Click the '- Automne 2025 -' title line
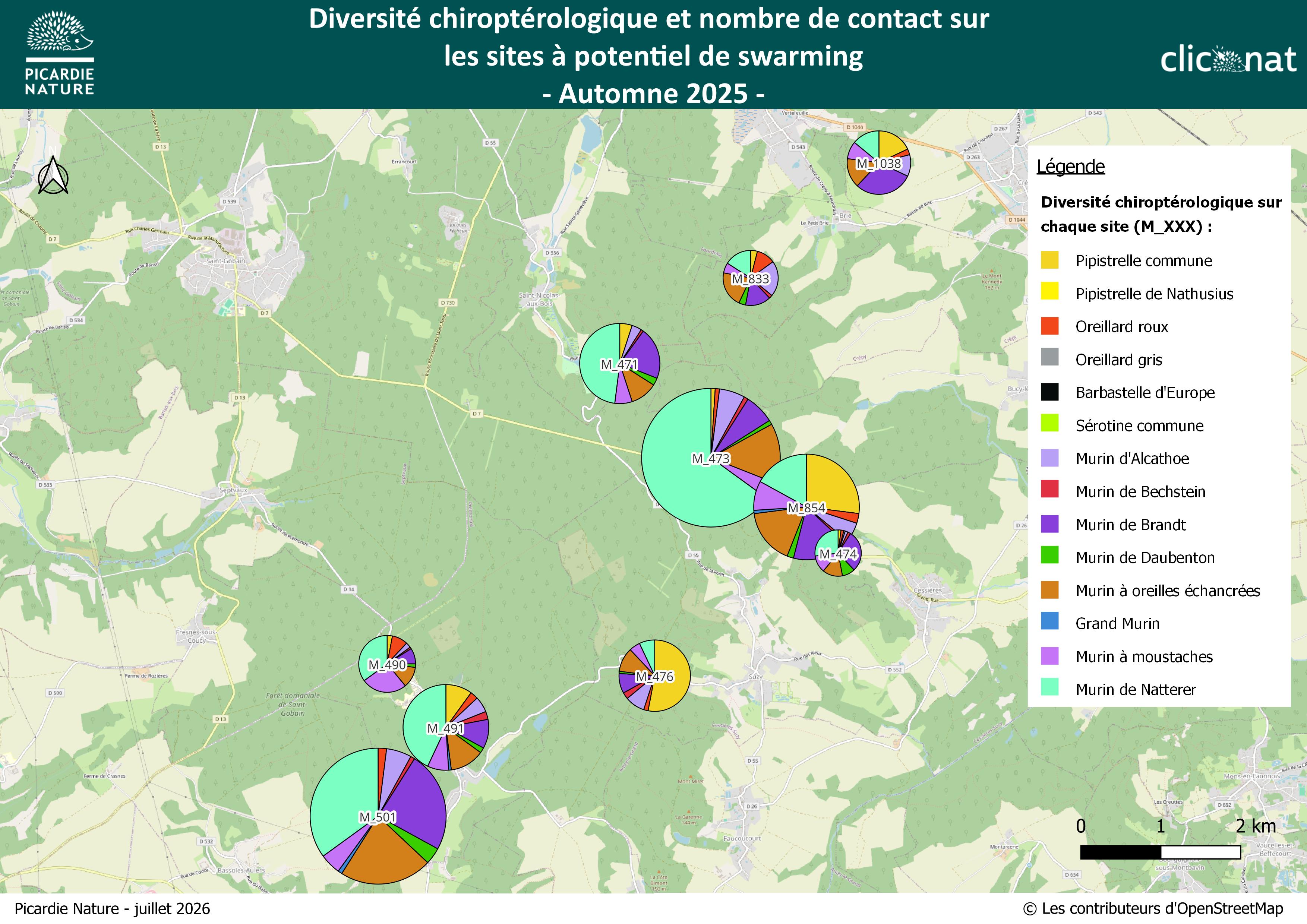 coord(654,94)
